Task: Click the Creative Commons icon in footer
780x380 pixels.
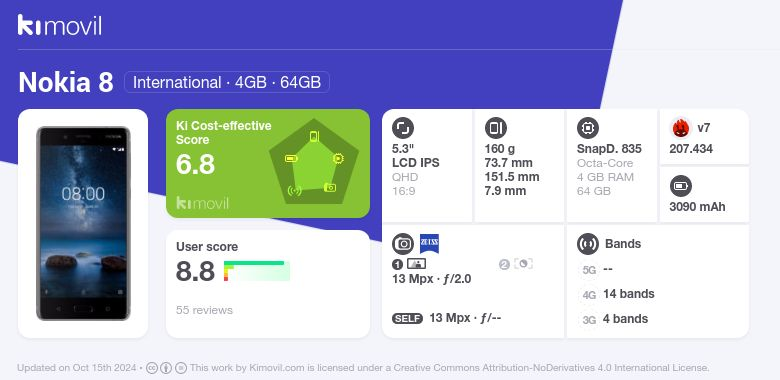Action: [x=152, y=368]
